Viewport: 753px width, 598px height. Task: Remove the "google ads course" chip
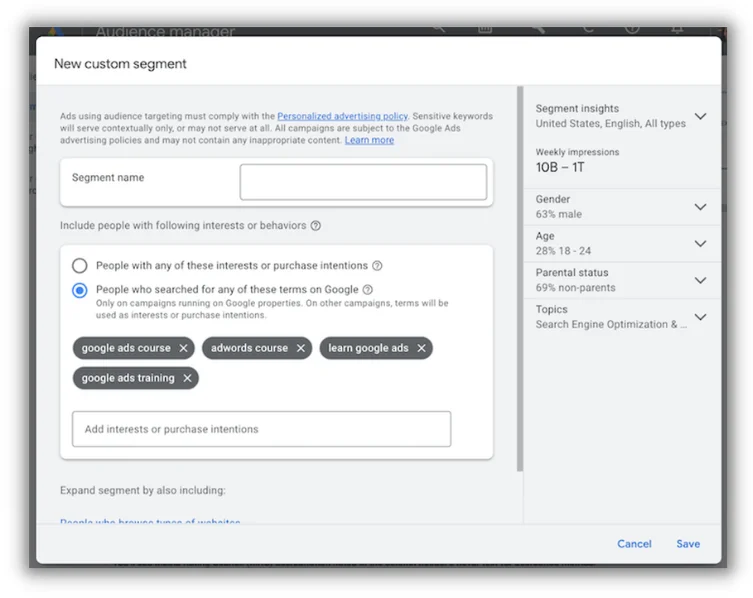(183, 348)
